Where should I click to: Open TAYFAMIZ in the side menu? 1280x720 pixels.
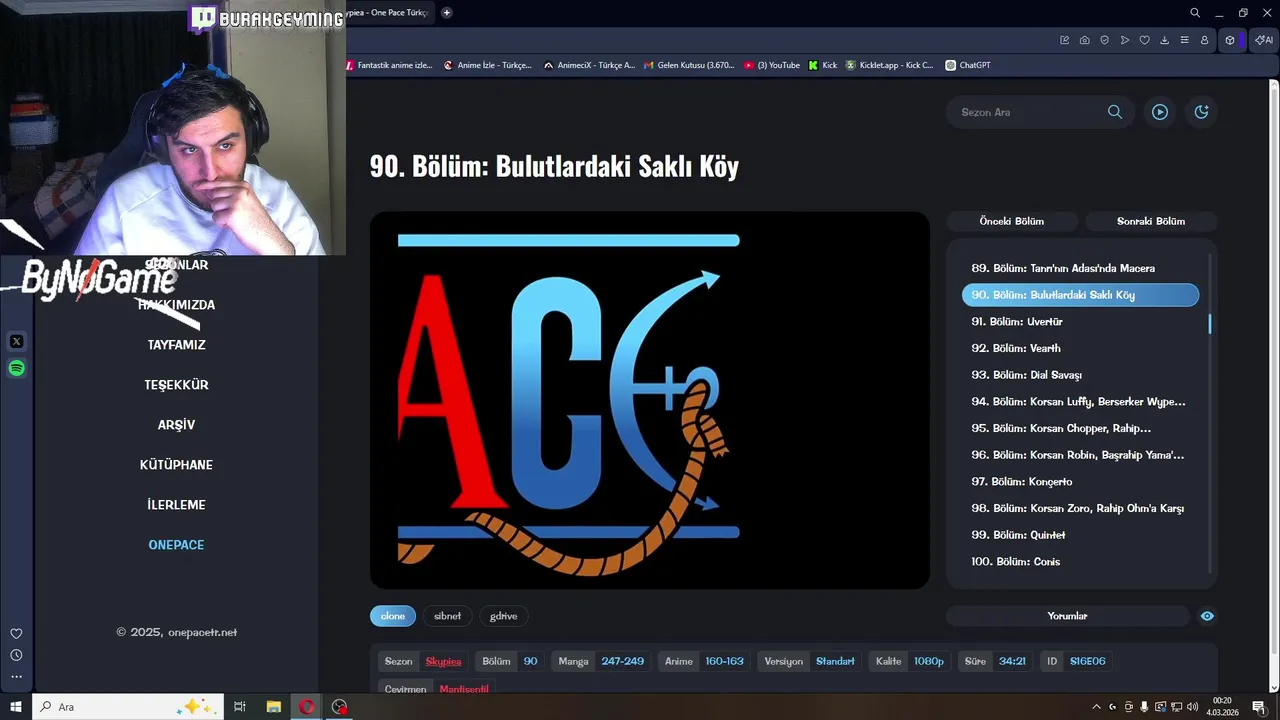tap(176, 345)
